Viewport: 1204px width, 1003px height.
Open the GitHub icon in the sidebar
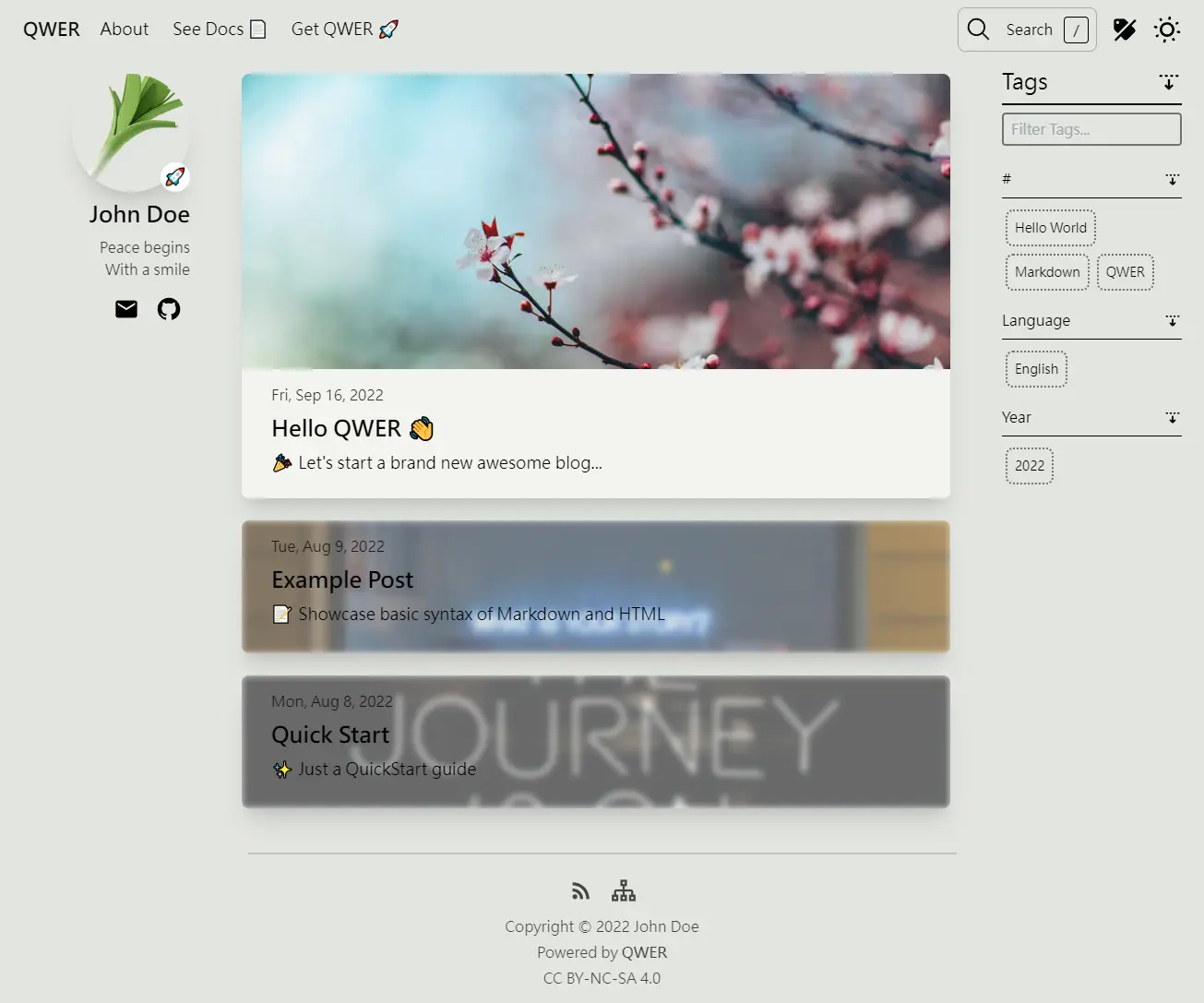(168, 309)
